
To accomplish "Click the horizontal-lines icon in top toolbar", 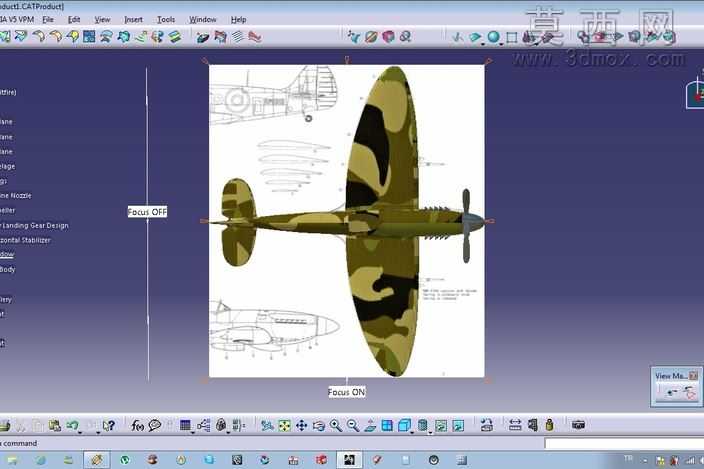I will point(238,36).
